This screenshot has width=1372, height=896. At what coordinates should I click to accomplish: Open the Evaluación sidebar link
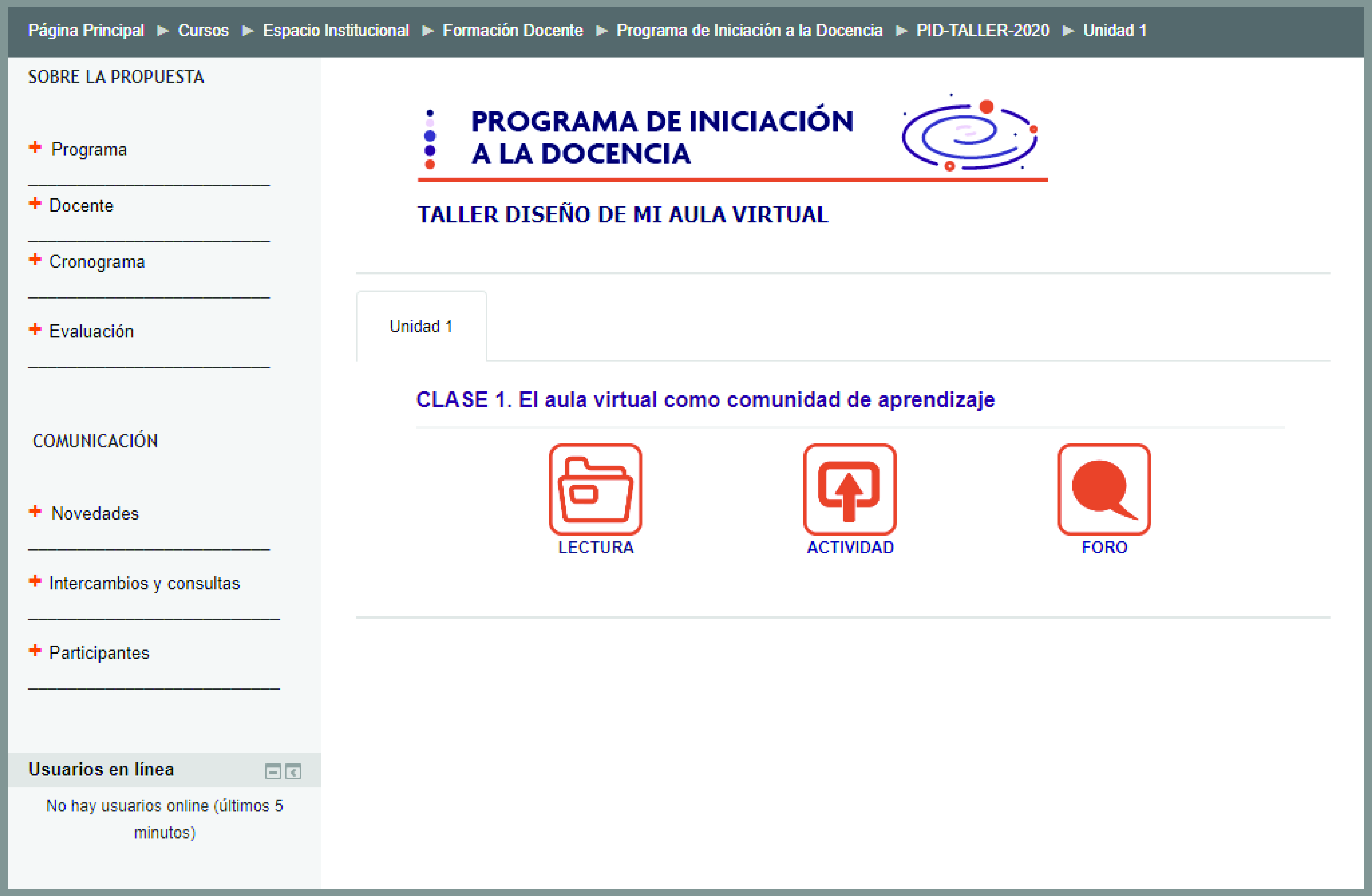coord(91,331)
